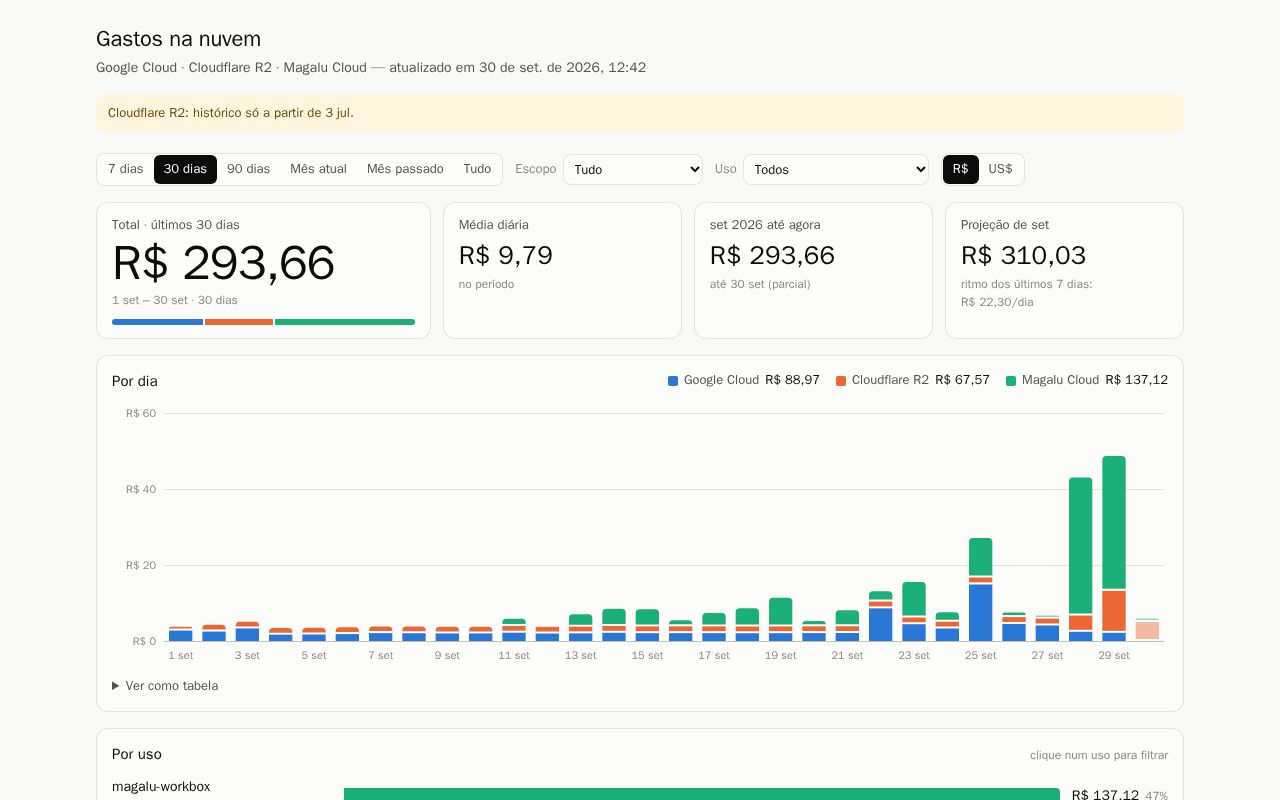Click the Projeção de set value R$ 310,03
This screenshot has height=800, width=1280.
click(1023, 256)
